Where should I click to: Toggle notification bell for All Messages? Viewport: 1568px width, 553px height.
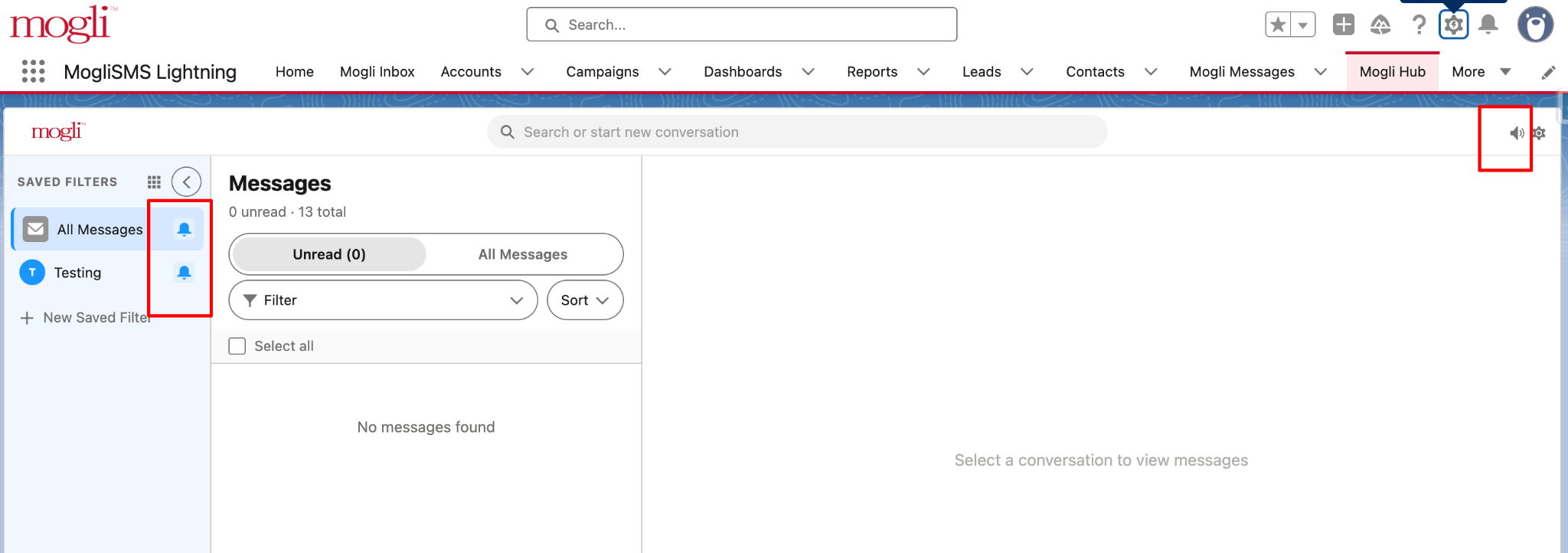[x=184, y=229]
